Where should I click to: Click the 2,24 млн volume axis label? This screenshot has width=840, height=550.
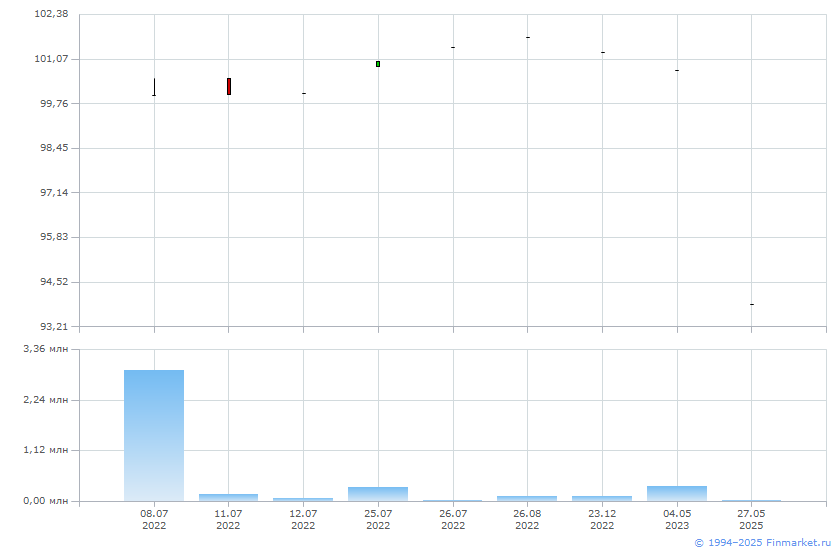pyautogui.click(x=46, y=400)
